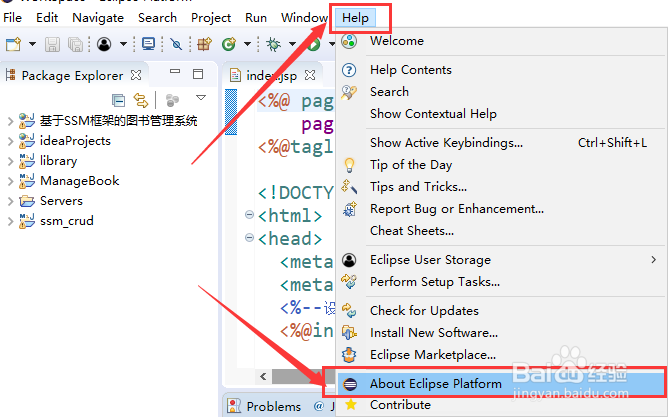Image resolution: width=668 pixels, height=417 pixels.
Task: Expand the library project node
Action: tap(11, 161)
